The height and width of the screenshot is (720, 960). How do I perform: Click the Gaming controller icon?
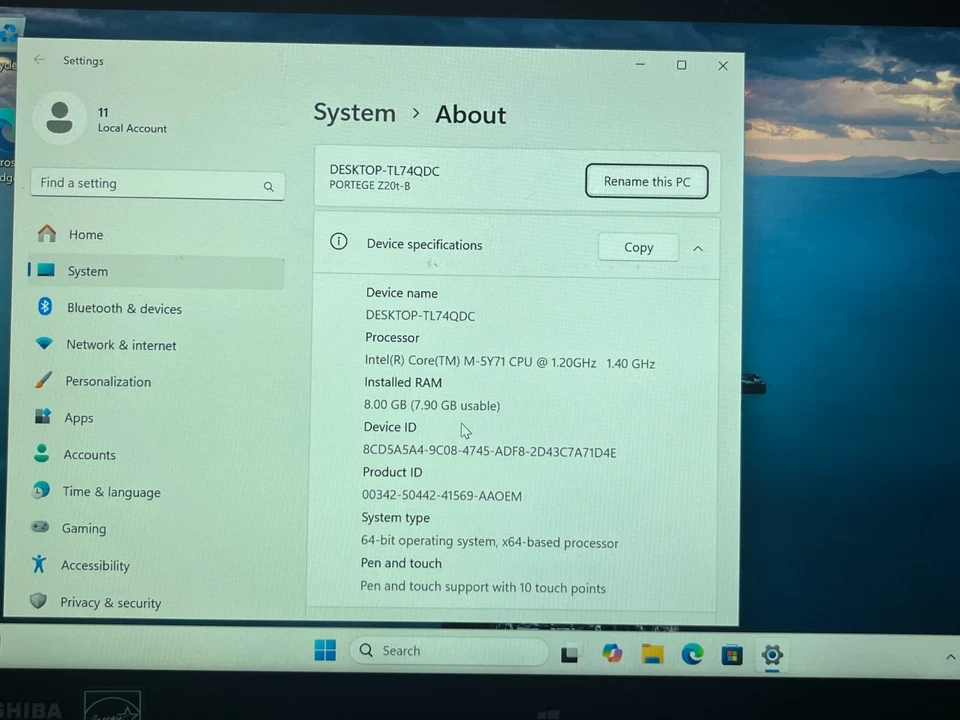(40, 527)
